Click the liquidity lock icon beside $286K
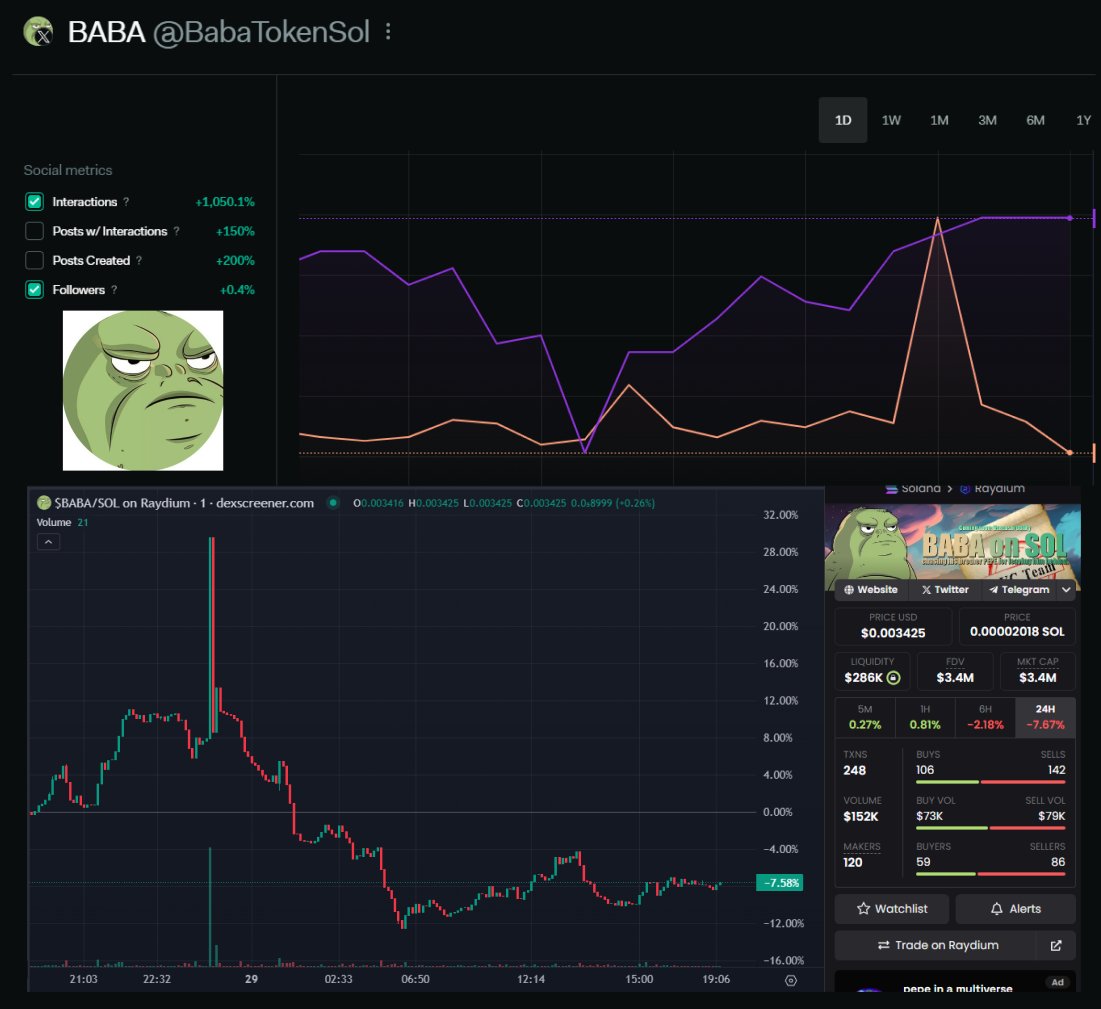 pyautogui.click(x=893, y=678)
